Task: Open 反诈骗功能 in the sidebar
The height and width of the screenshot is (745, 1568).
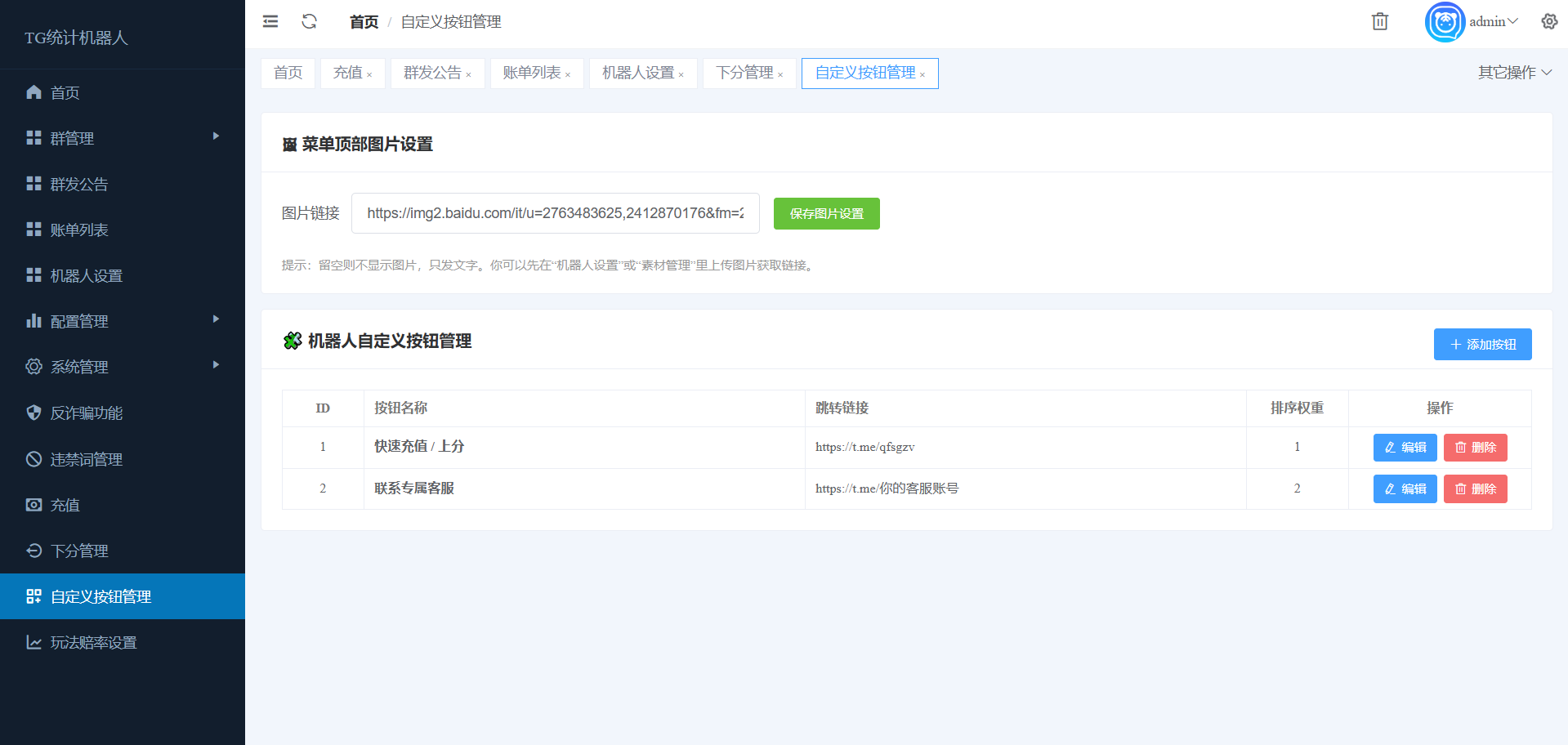Action: click(86, 413)
